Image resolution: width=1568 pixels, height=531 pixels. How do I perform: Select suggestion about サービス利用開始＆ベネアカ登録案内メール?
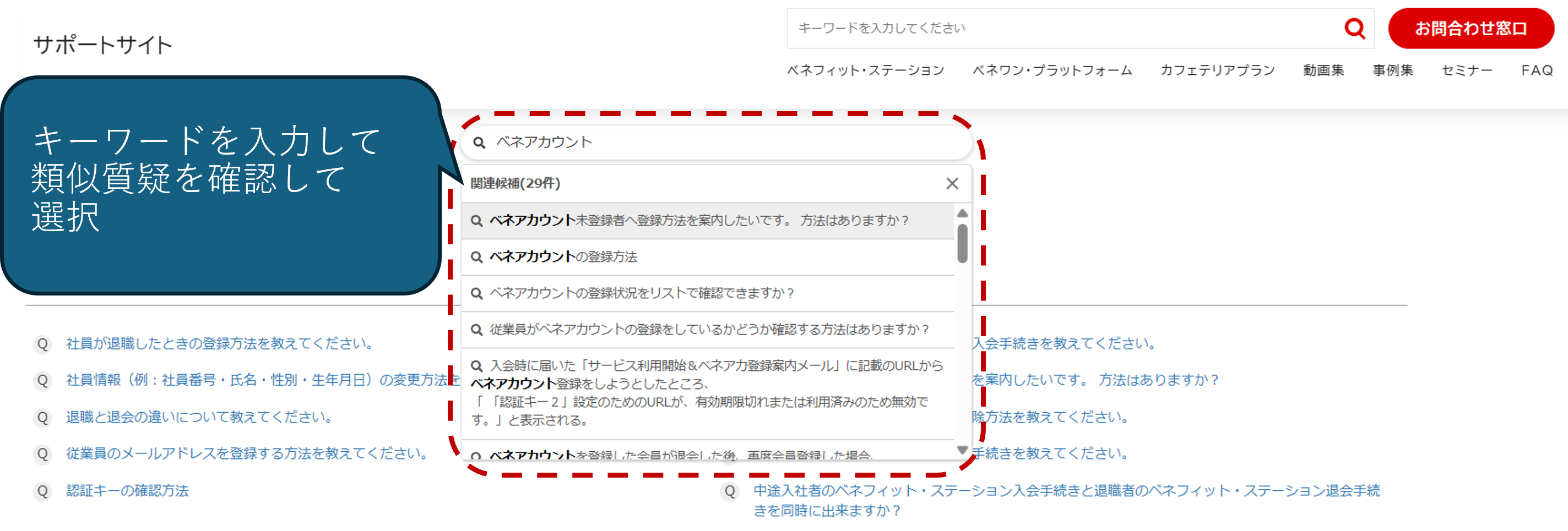708,393
